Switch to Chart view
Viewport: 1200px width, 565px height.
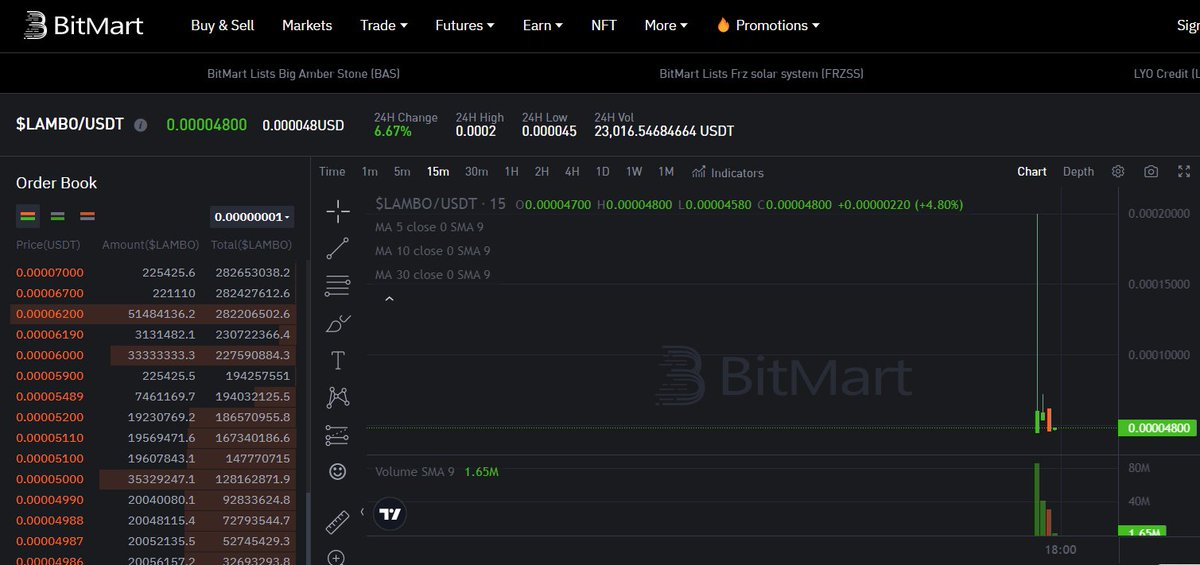[x=1032, y=172]
